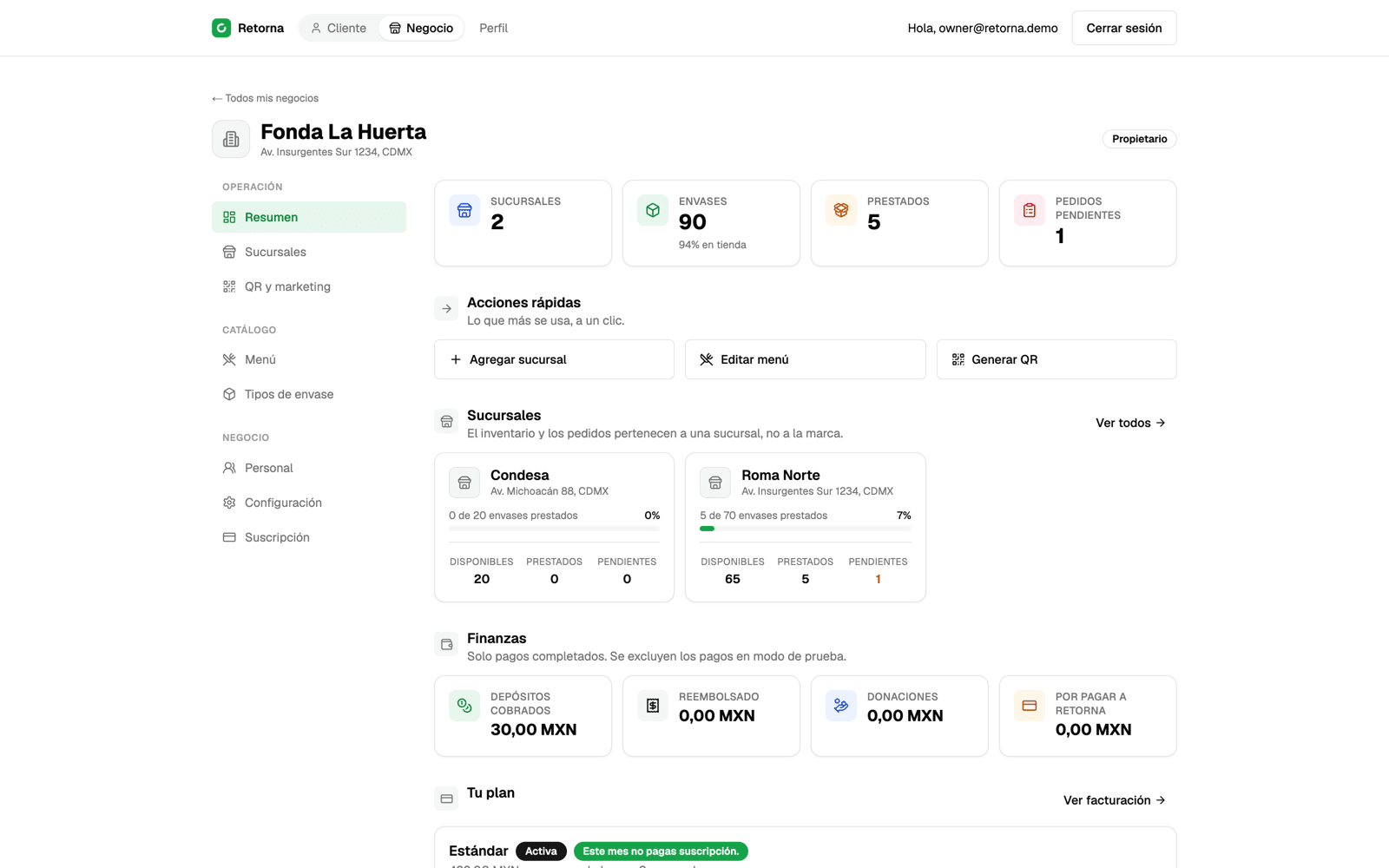Image resolution: width=1389 pixels, height=868 pixels.
Task: Click the Condesa branch store icon
Action: [x=464, y=483]
